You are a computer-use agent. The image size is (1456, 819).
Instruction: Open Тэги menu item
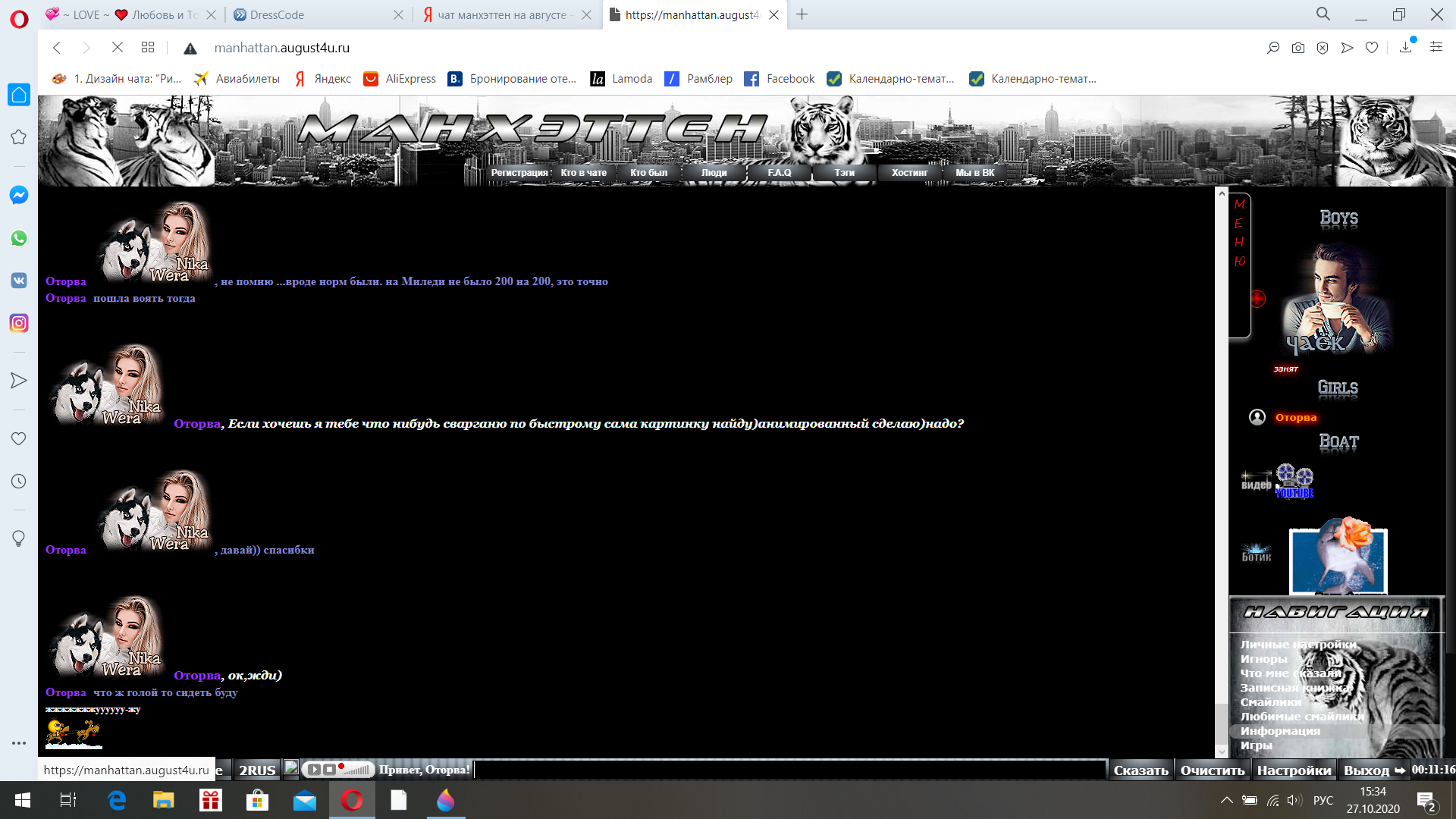(845, 173)
